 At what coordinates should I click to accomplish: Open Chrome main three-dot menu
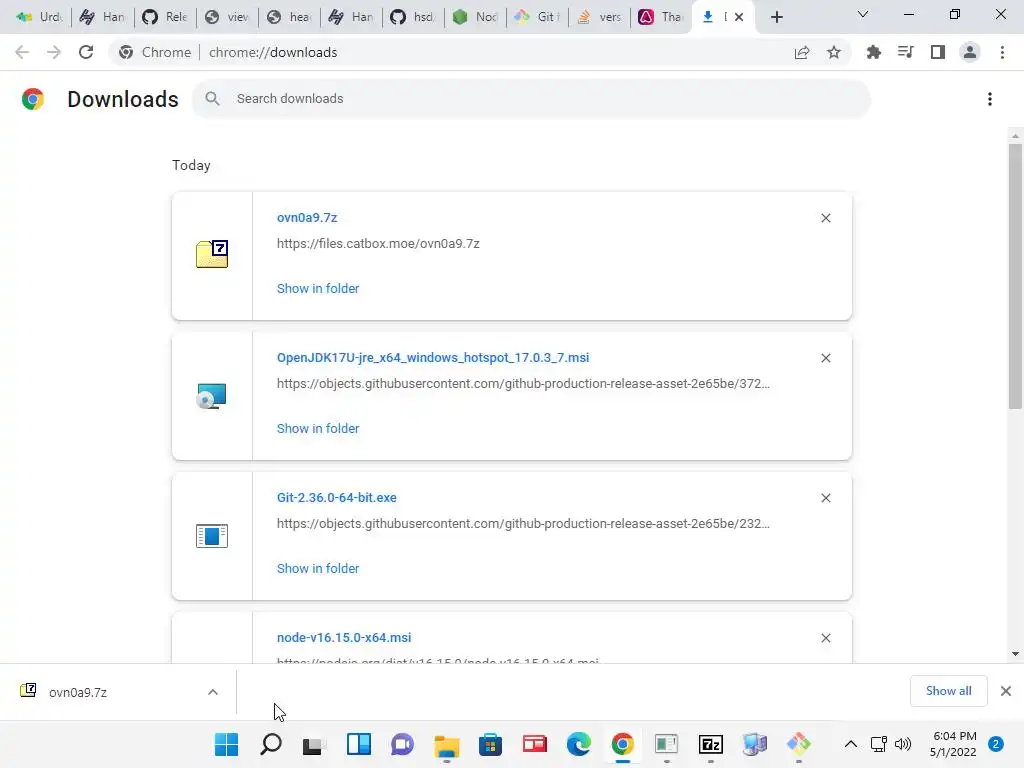click(1002, 52)
